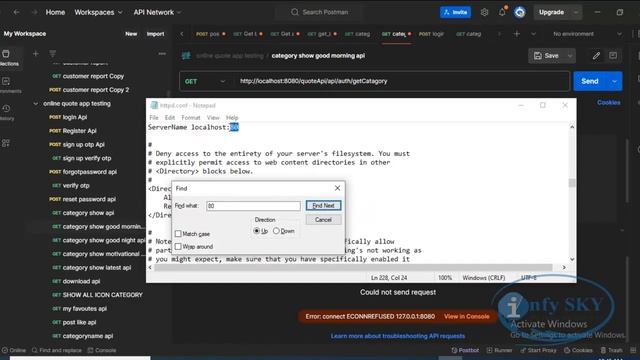Screen dimensions: 640x360
Task: Click Notepad horizontal scrollbar right arrow
Action: 564,267
